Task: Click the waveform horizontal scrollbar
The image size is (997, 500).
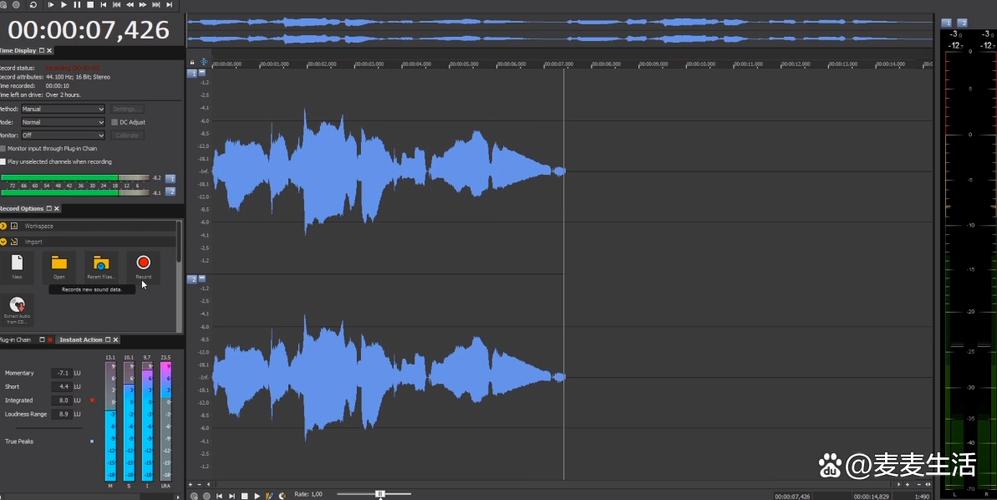Action: [553, 484]
